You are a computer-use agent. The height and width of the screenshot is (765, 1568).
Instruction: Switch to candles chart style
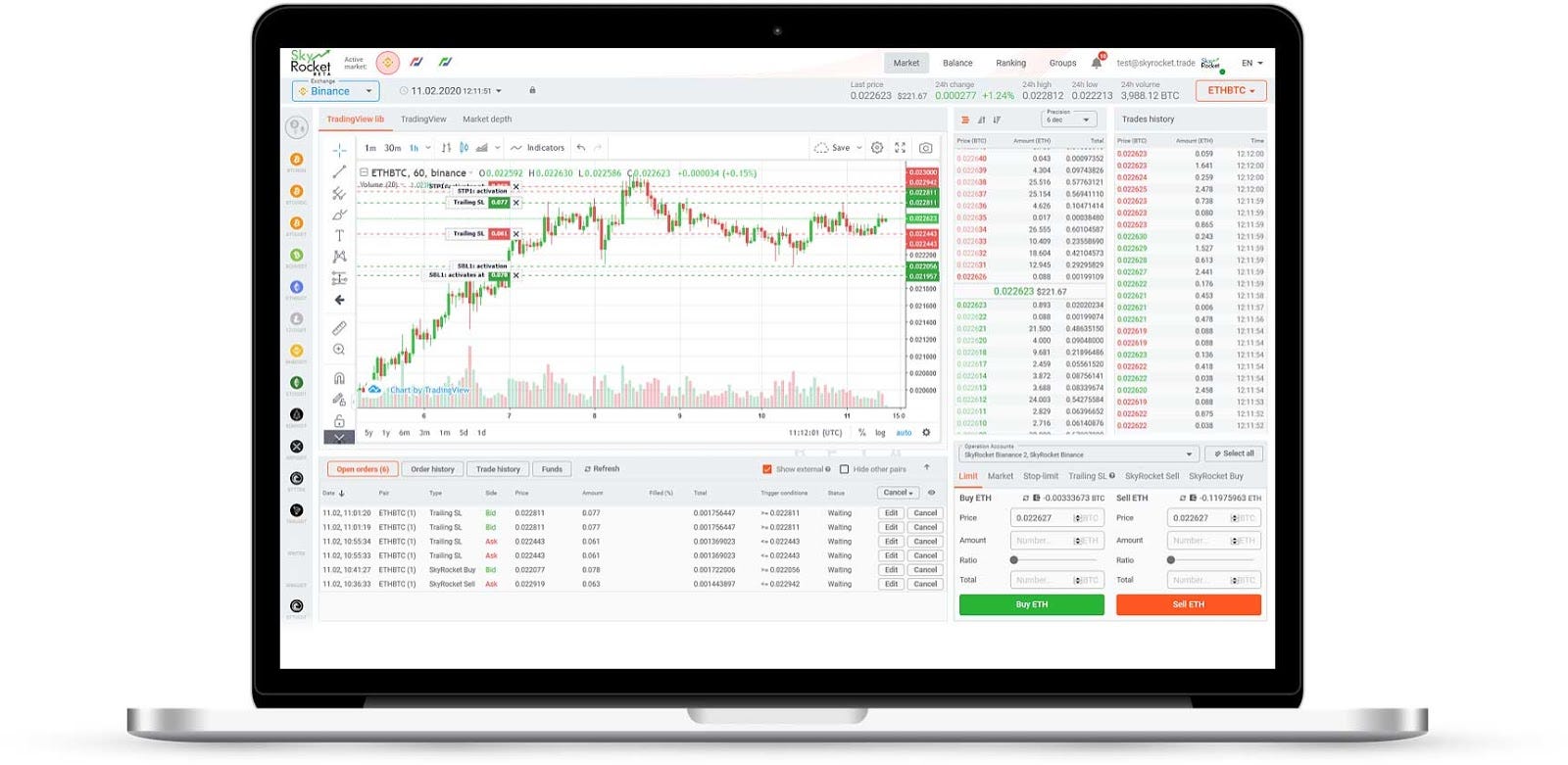[x=464, y=148]
